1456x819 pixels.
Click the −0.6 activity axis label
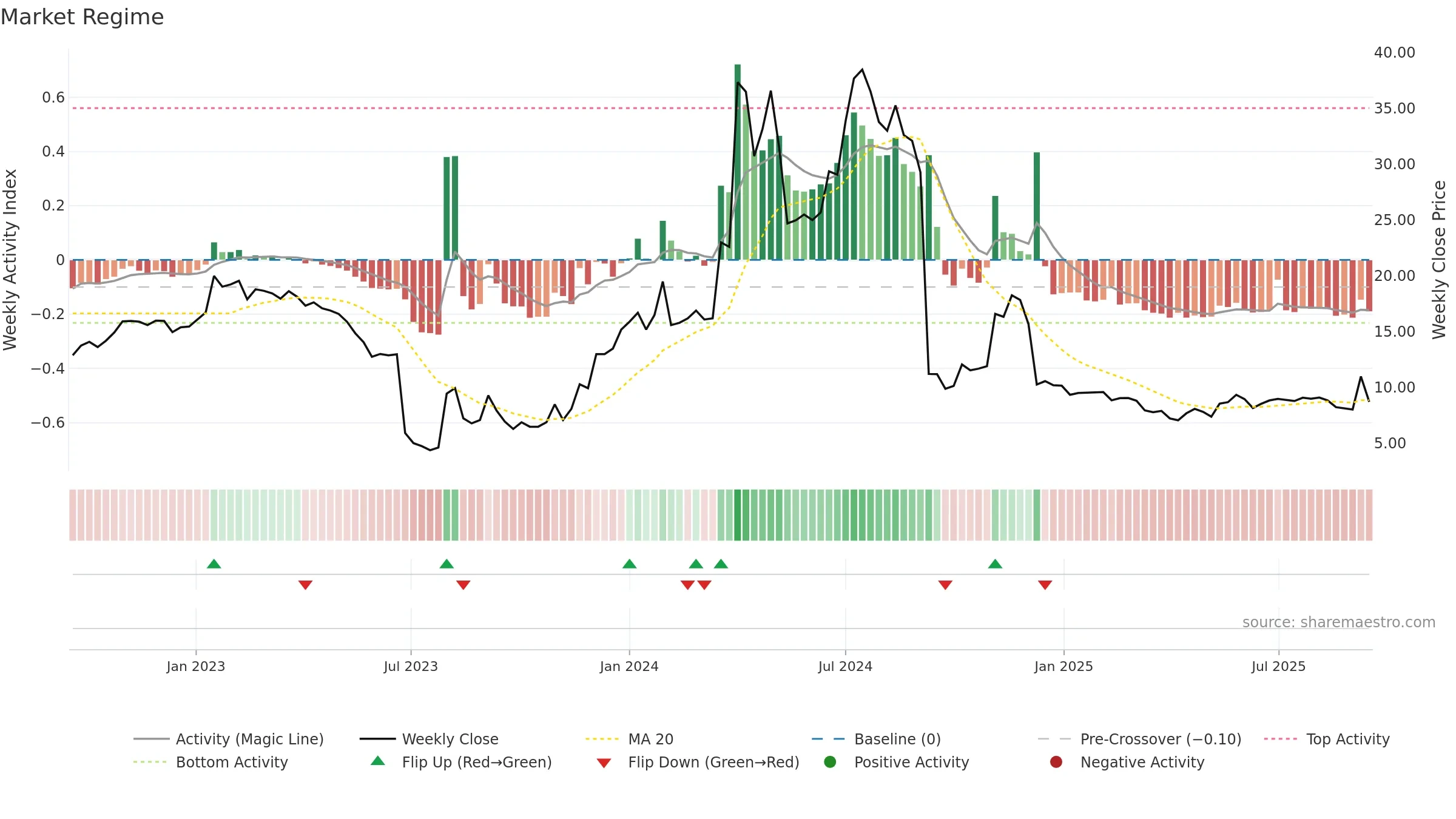point(48,423)
